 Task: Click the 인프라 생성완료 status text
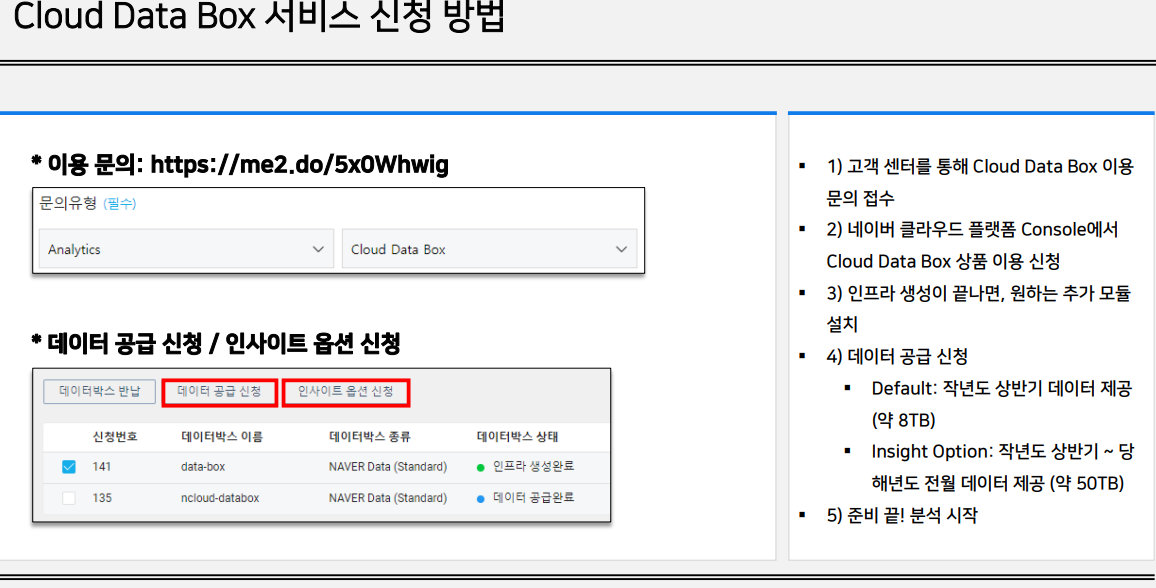[533, 466]
